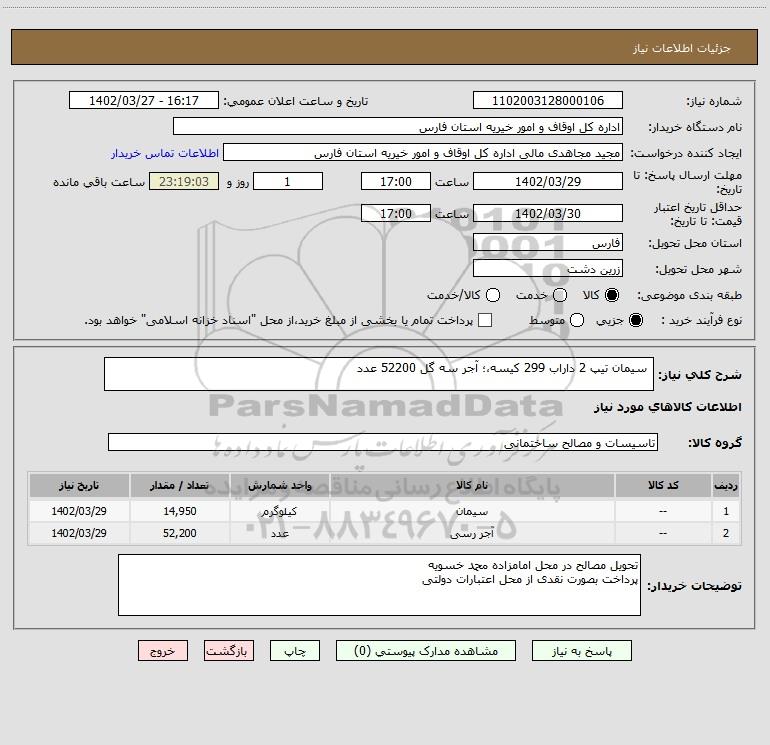Click the general description text box سیمان تیپ 2
Screen dimensions: 770x745
[x=379, y=374]
